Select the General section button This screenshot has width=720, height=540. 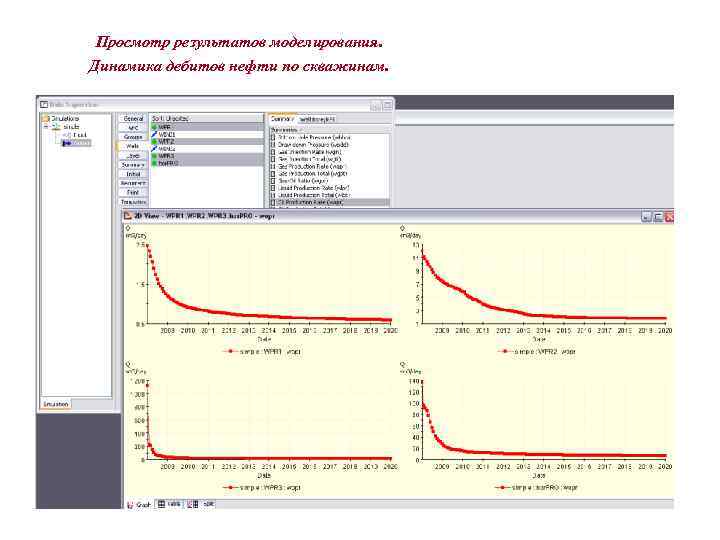(133, 118)
